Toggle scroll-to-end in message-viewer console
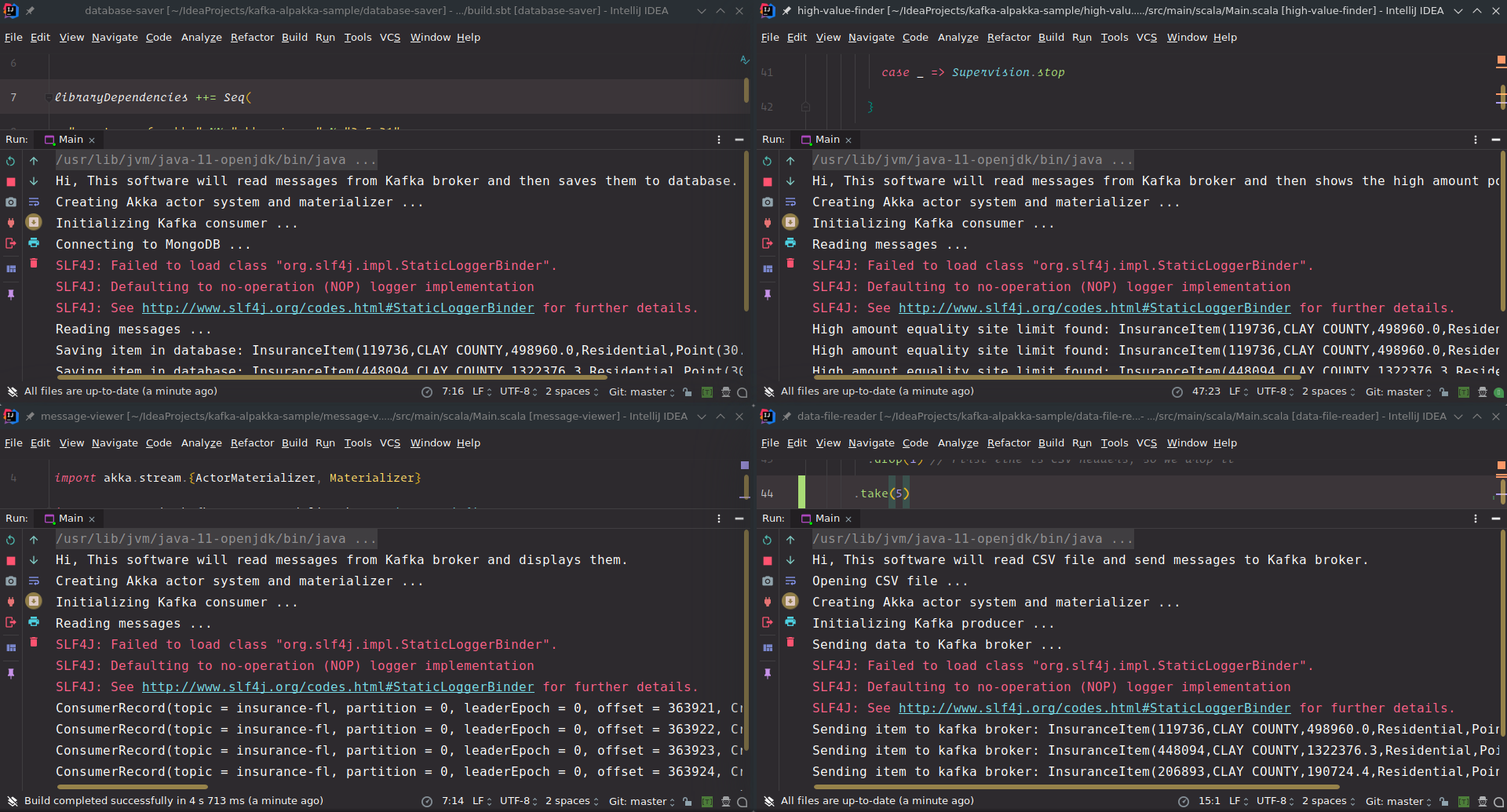Viewport: 1507px width, 812px height. 34,601
